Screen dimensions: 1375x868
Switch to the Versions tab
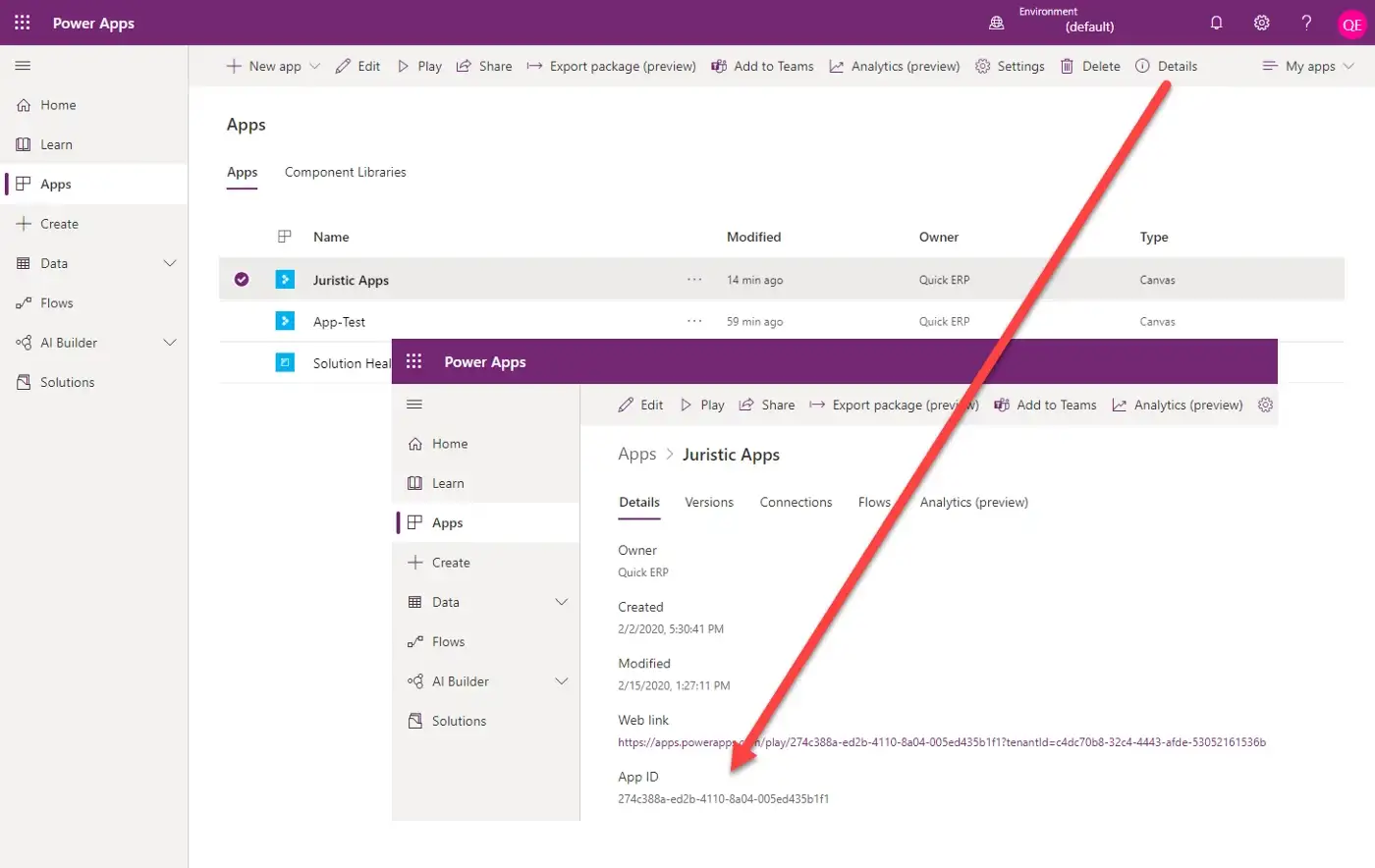click(709, 502)
